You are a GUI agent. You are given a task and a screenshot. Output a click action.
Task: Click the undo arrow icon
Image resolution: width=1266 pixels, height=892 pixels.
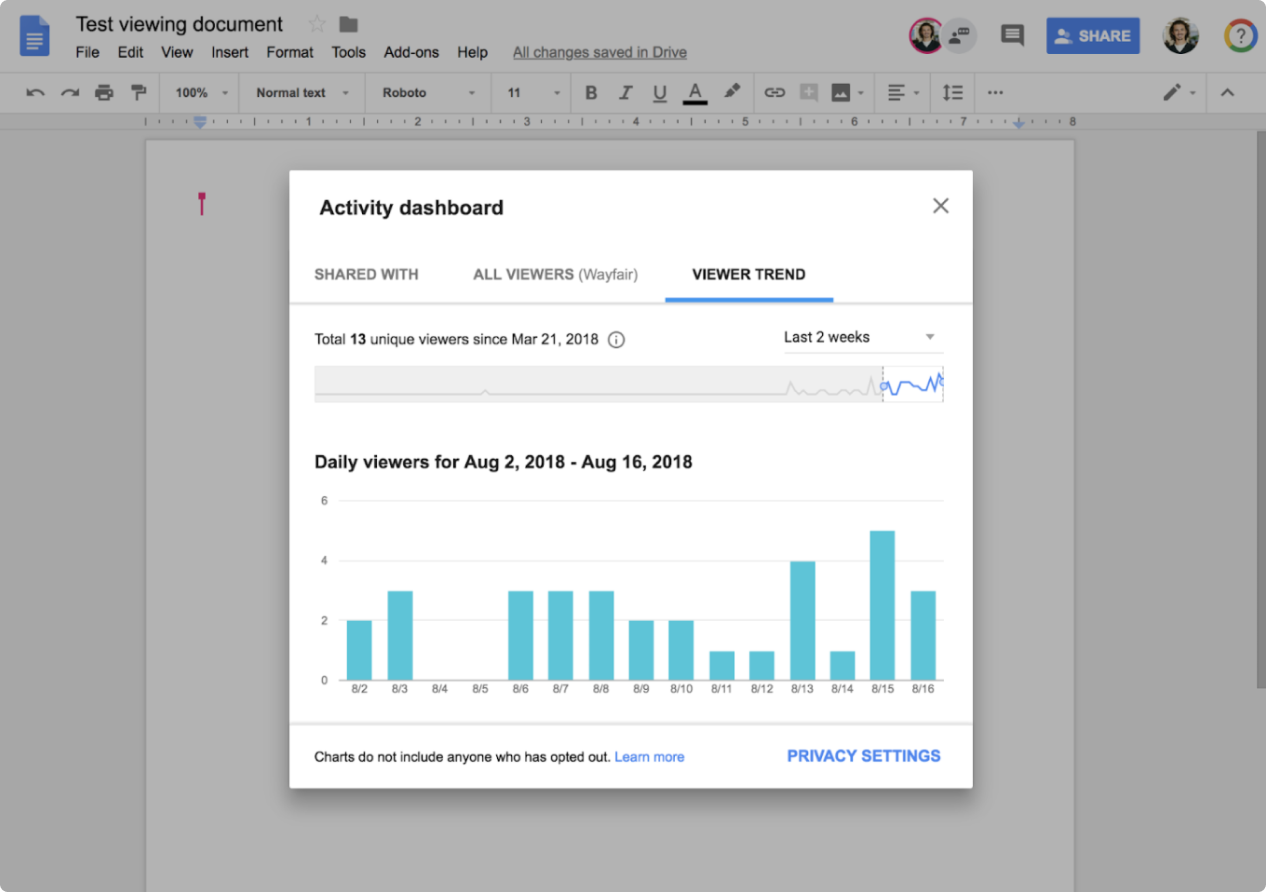coord(36,93)
